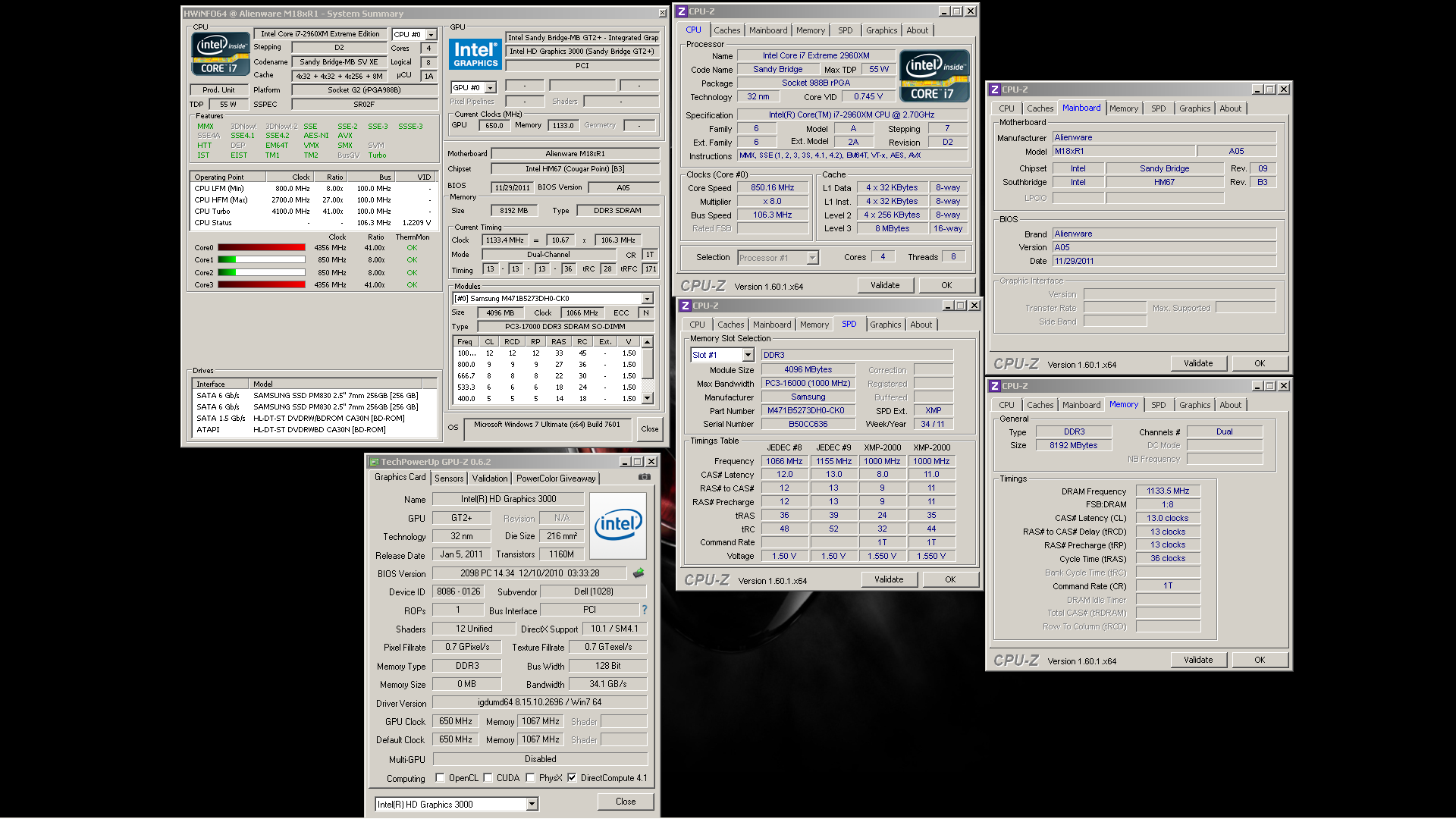The width and height of the screenshot is (1456, 819).
Task: Click the CPU Turbo operating point row
Action: point(315,212)
